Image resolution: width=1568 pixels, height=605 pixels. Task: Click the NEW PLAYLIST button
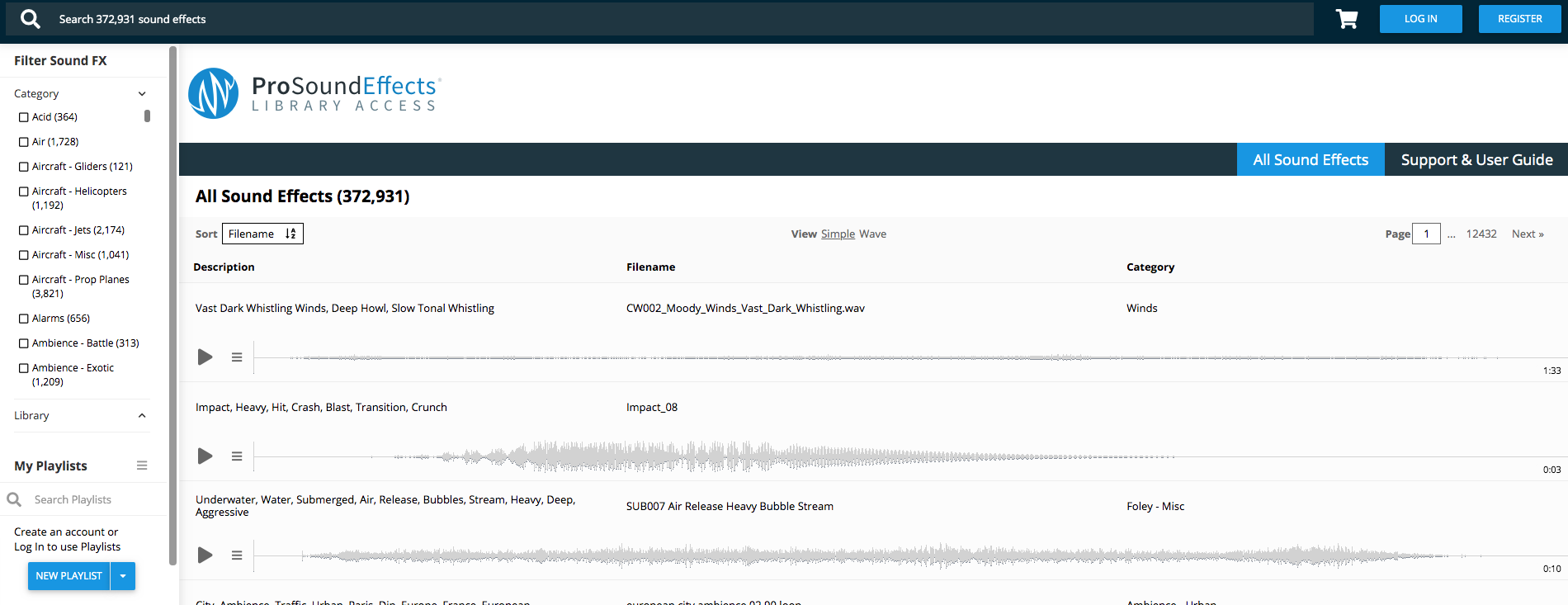[69, 576]
